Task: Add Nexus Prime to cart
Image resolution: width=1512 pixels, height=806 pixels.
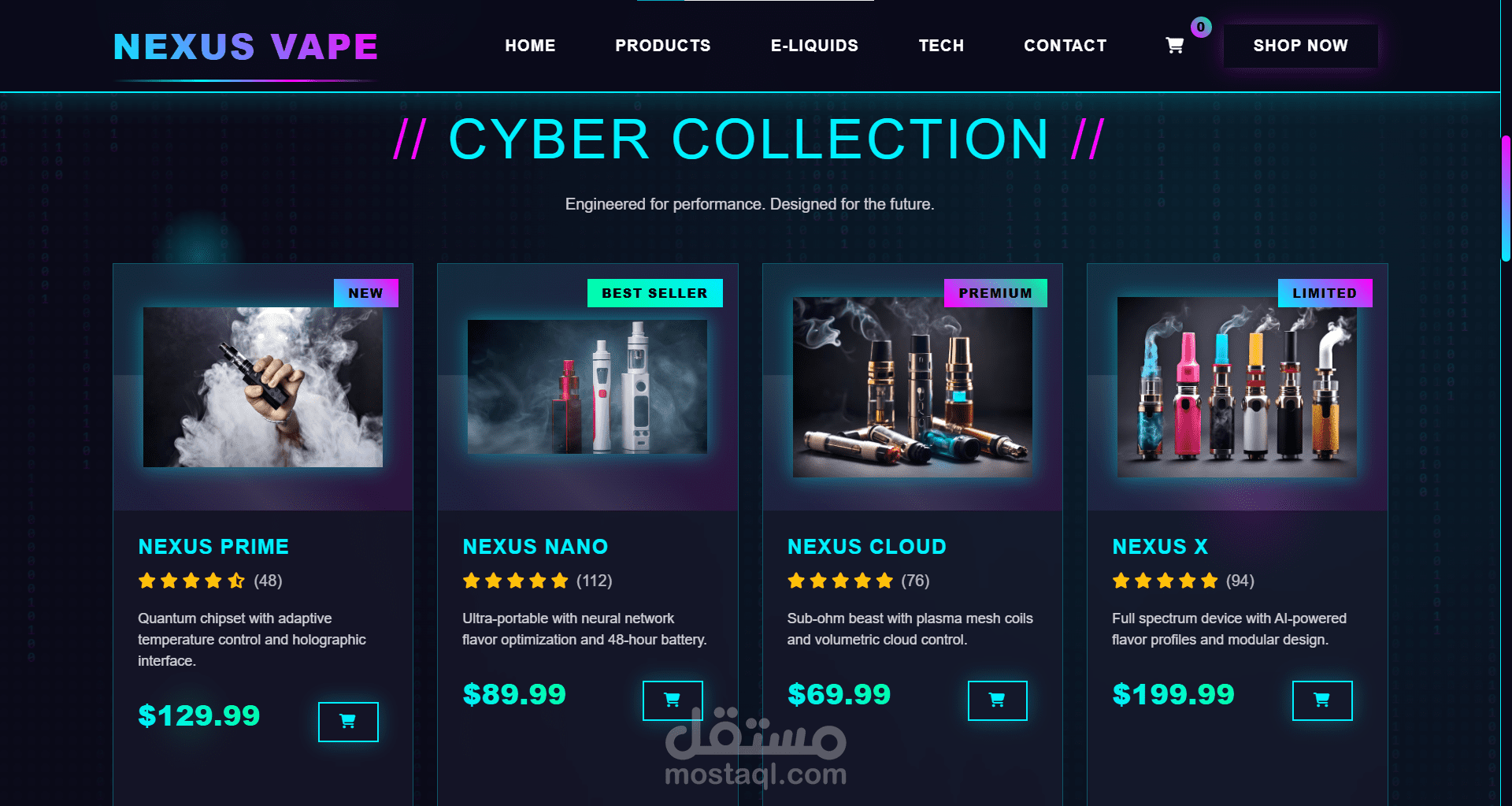Action: [x=348, y=722]
